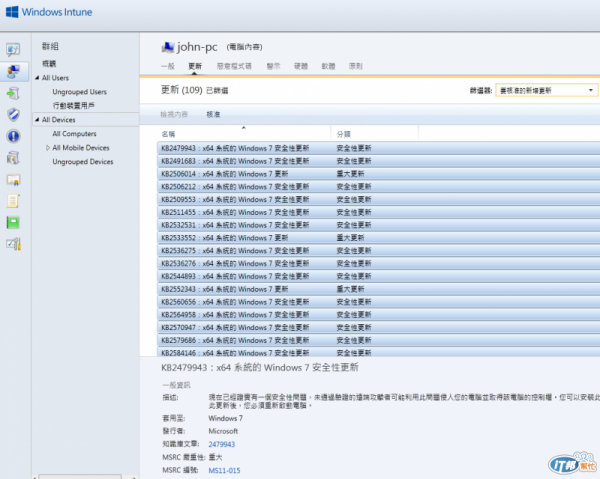Select update row KB2533552
Image resolution: width=600 pixels, height=479 pixels.
pos(378,238)
